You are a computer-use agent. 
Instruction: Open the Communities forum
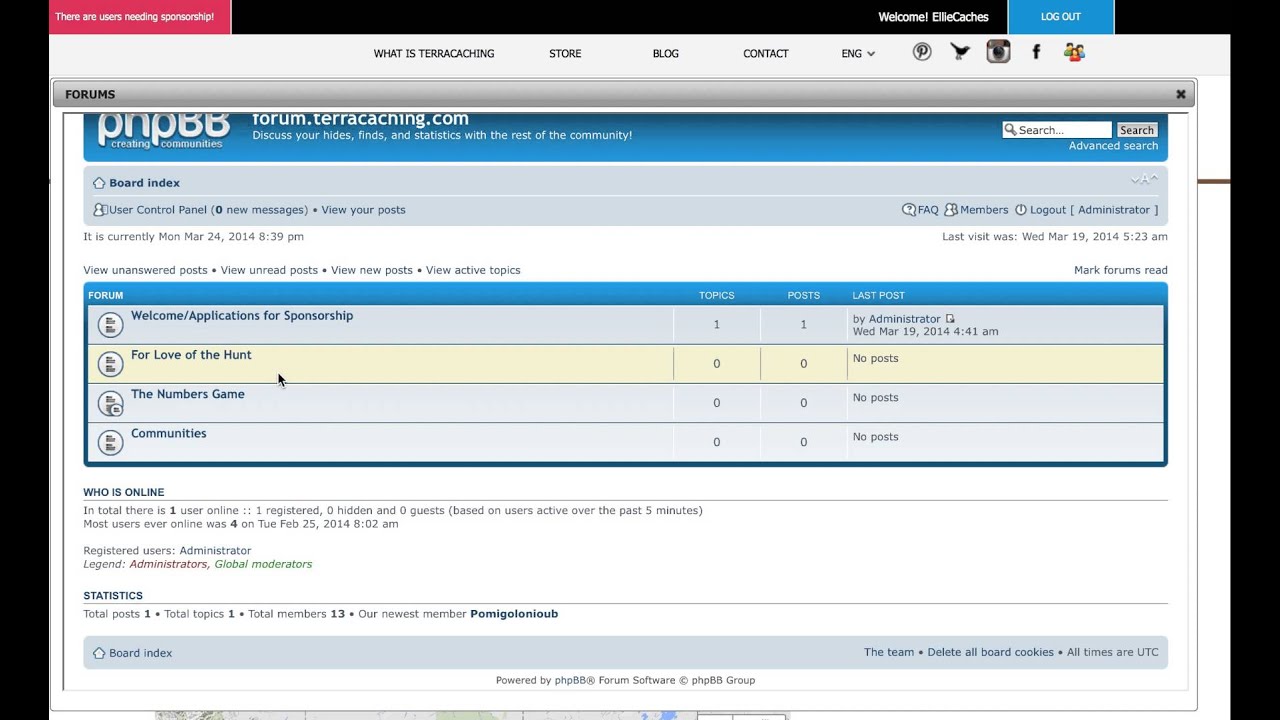169,433
